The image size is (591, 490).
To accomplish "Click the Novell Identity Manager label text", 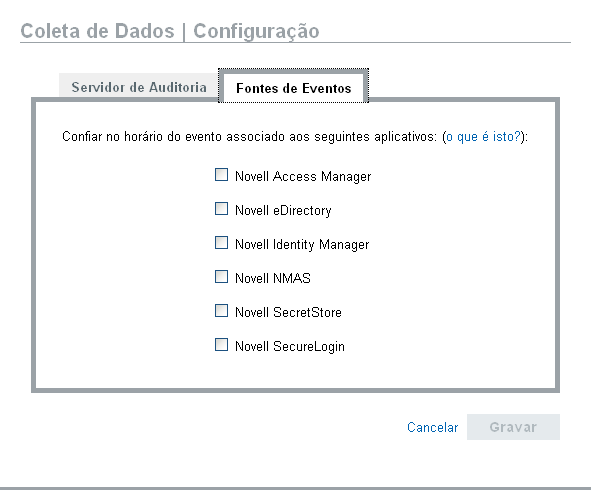I will click(x=302, y=244).
